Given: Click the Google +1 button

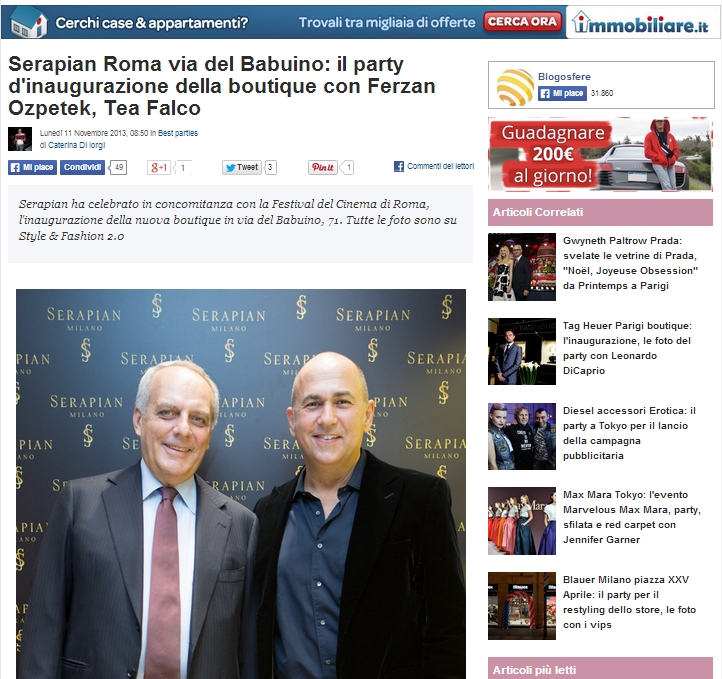Looking at the screenshot, I should tap(159, 168).
